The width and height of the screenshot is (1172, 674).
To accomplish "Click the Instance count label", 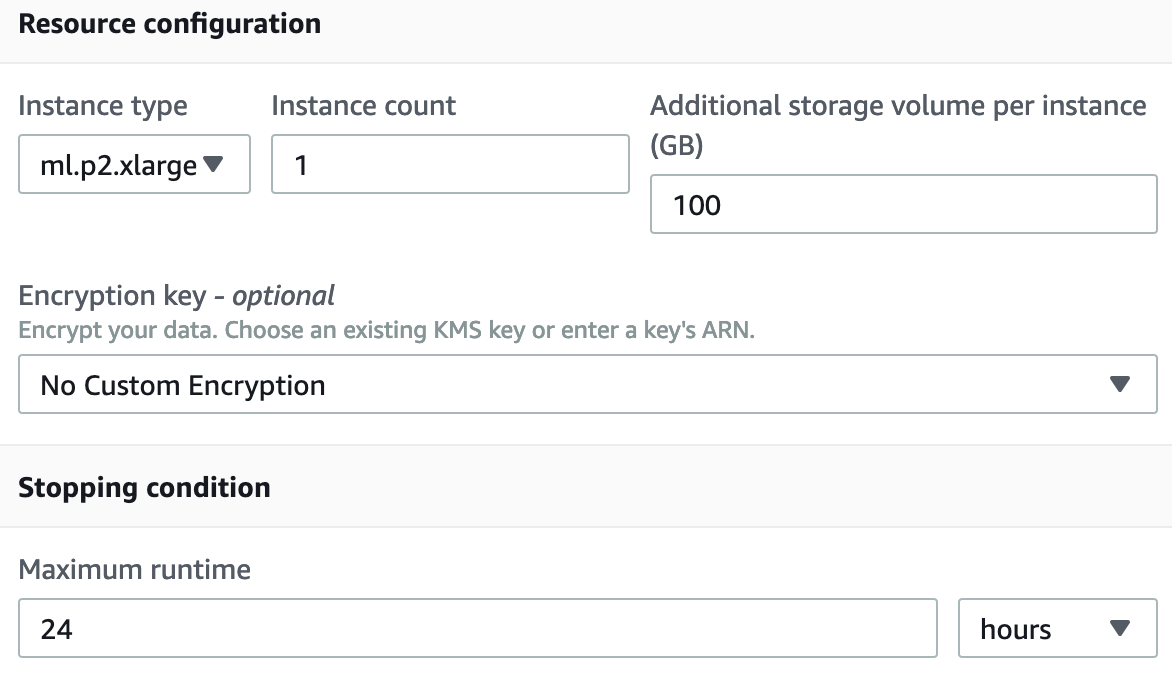I will pos(364,106).
